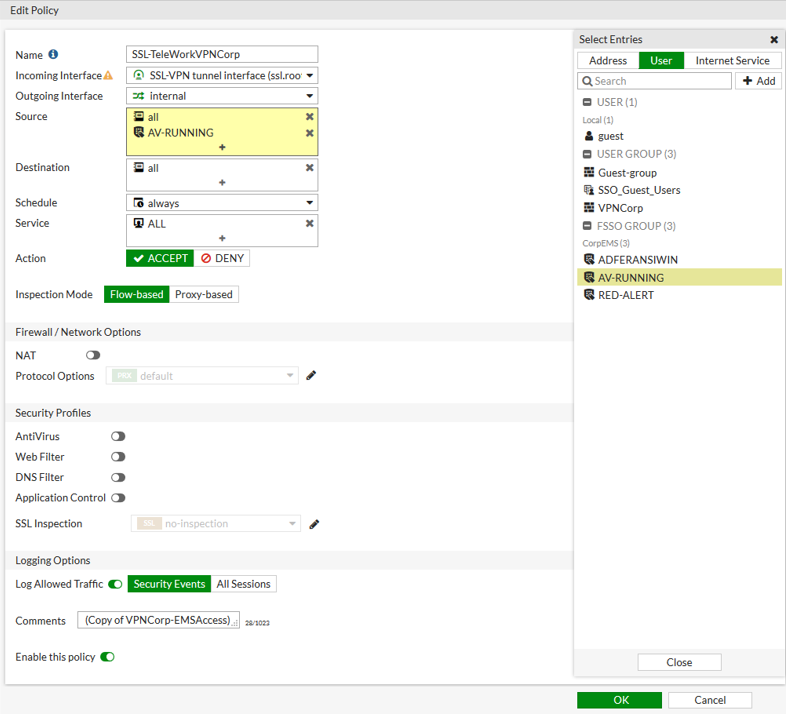Open the Outgoing Interface dropdown
786x714 pixels.
coord(222,96)
